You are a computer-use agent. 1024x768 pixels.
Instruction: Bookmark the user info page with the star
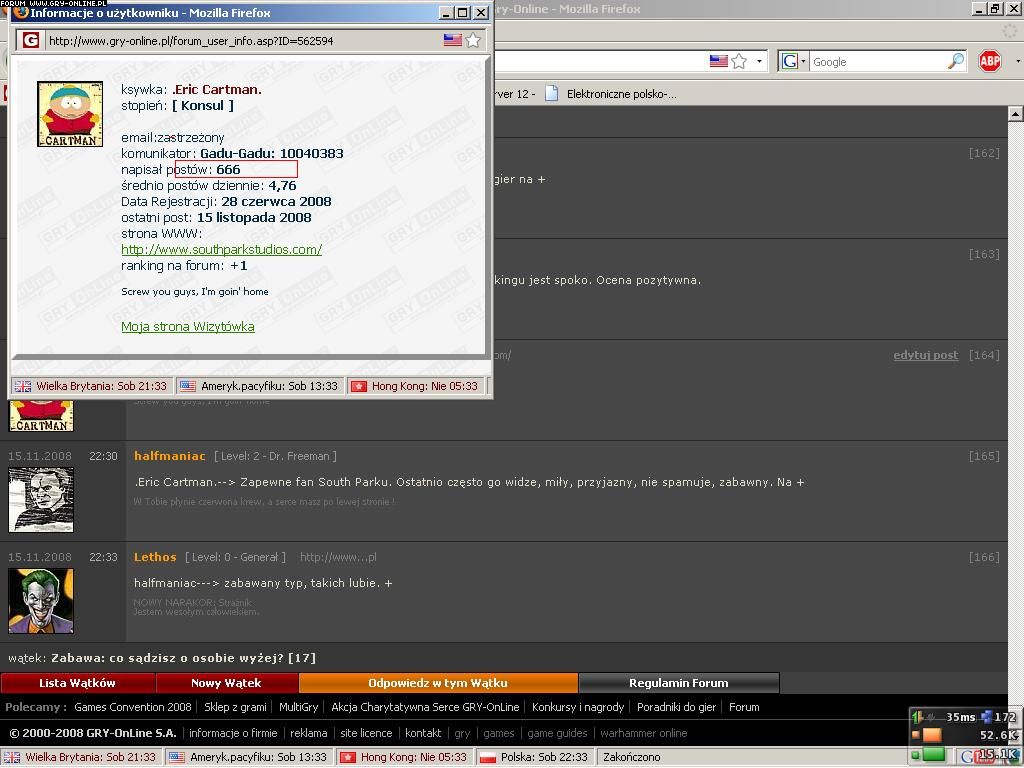(473, 40)
